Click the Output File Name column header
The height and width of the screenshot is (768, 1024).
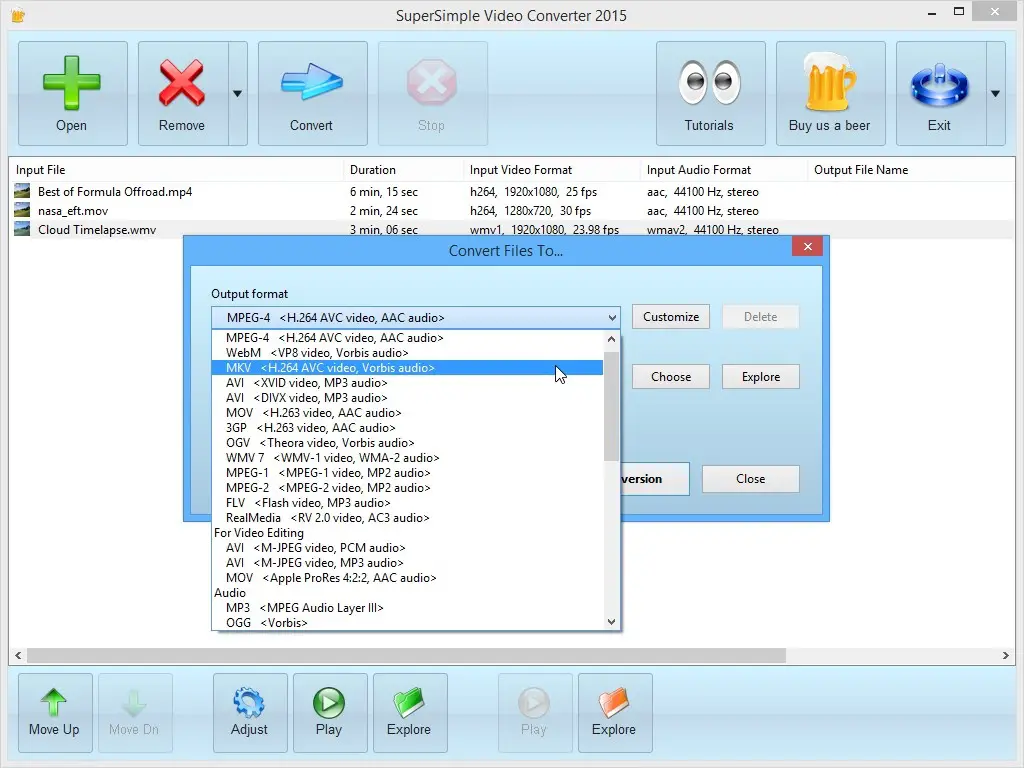911,170
